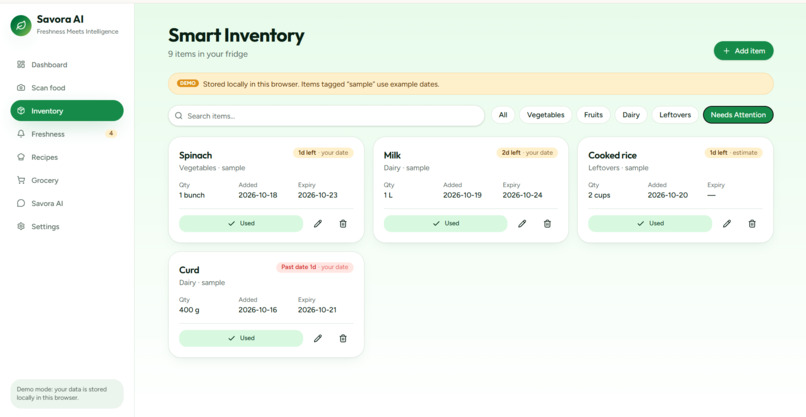Filter by Leftovers
806x417 pixels.
point(675,115)
